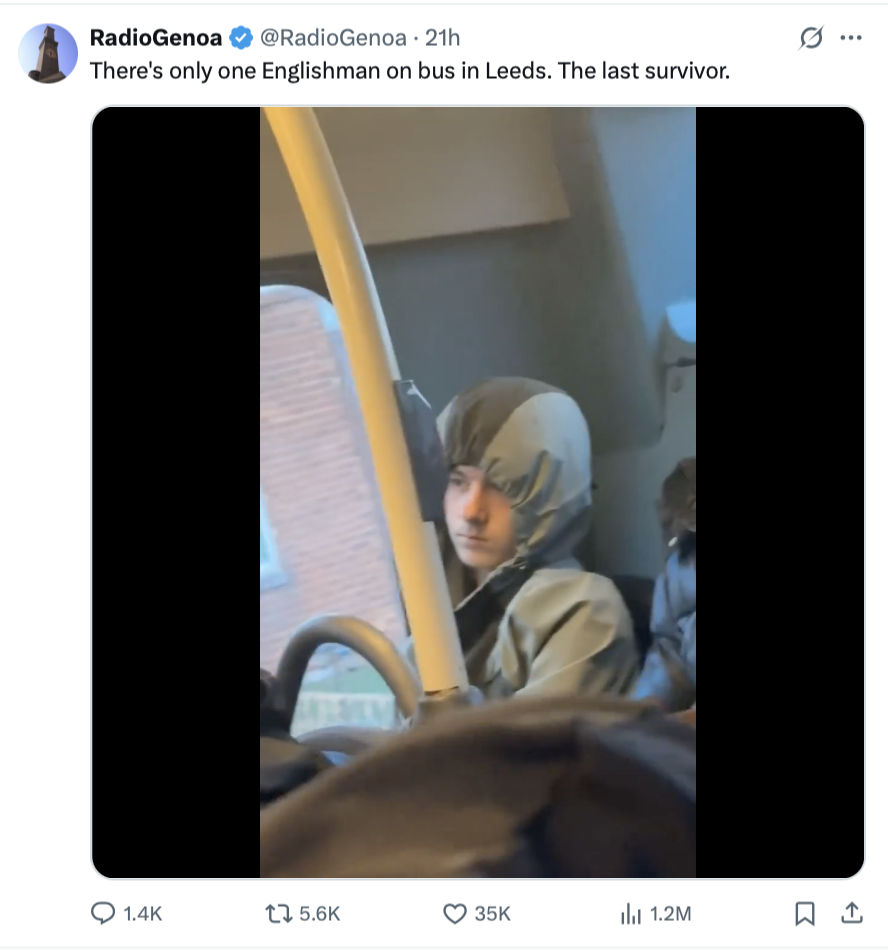Click the 1.2M views count
This screenshot has height=950, width=888.
point(670,914)
